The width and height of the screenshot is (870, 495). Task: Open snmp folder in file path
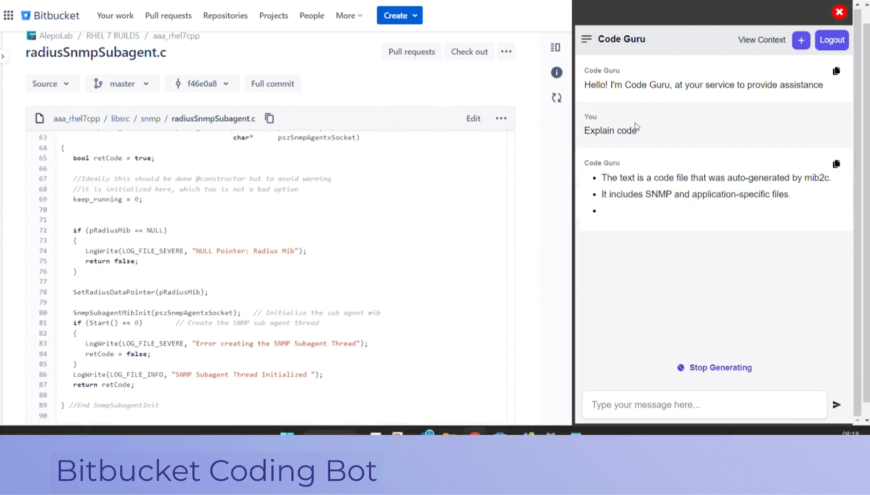(x=150, y=118)
